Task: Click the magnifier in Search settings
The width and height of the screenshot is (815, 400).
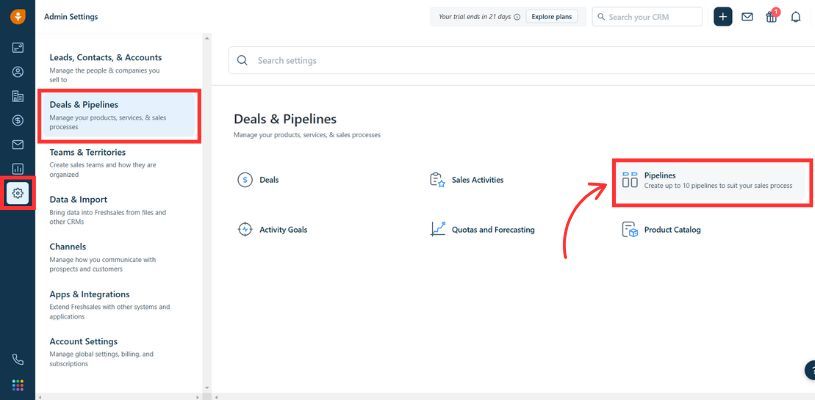Action: pyautogui.click(x=242, y=60)
